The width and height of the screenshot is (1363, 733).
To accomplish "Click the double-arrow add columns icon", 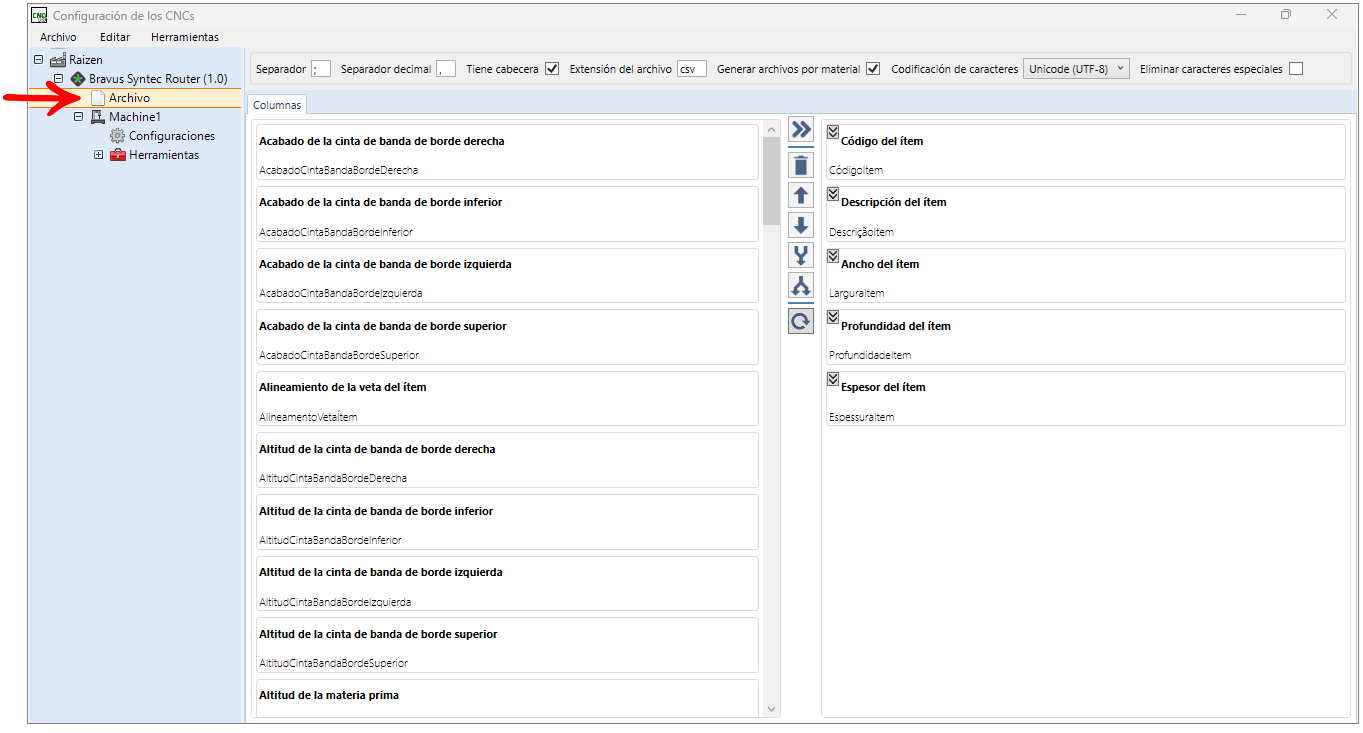I will (800, 130).
